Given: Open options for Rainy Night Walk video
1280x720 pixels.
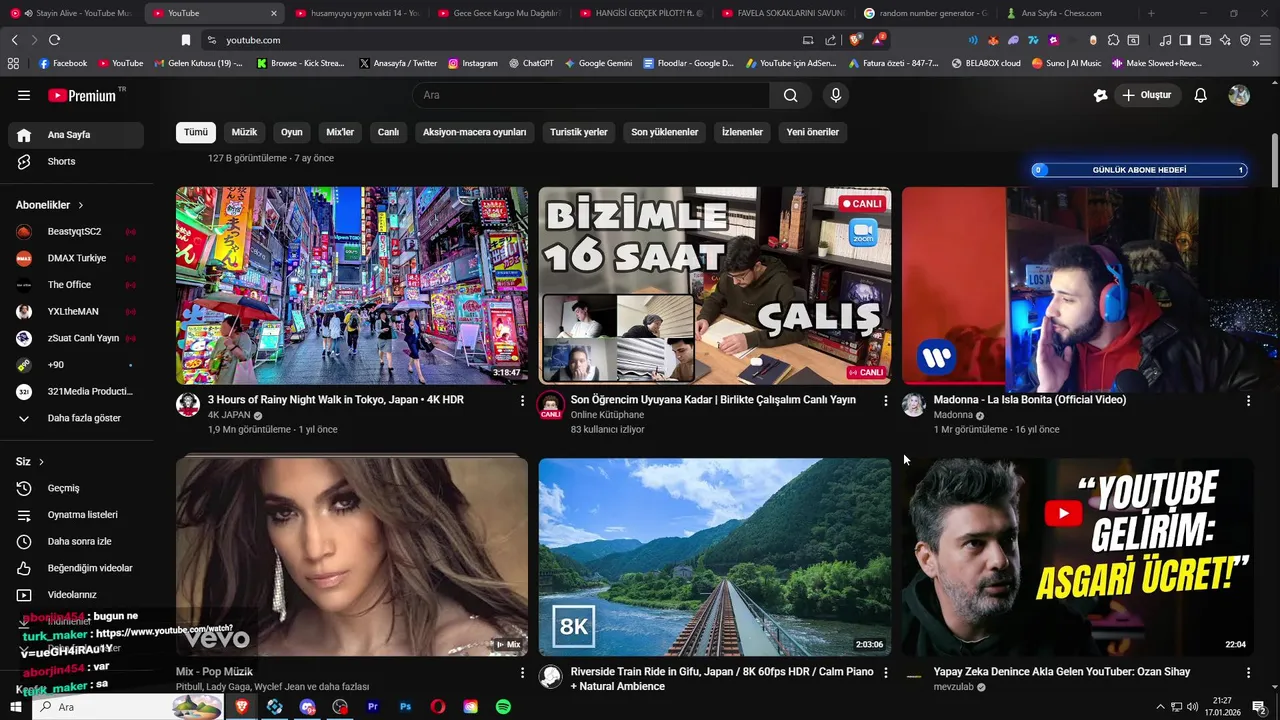Looking at the screenshot, I should 522,400.
